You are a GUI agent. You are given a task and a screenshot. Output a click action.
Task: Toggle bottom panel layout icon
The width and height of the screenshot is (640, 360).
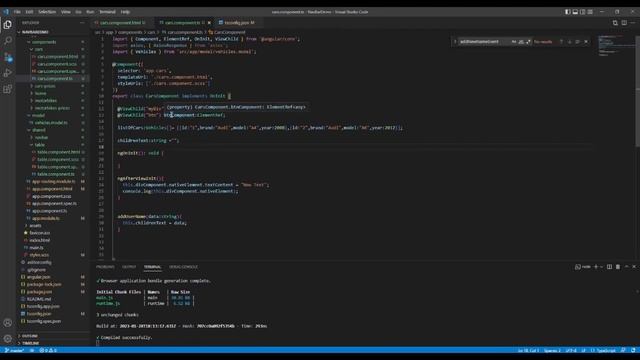click(x=575, y=12)
